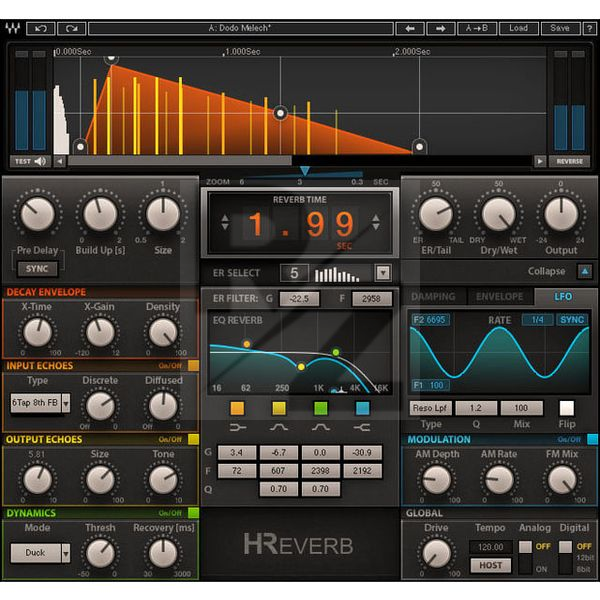Screen dimensions: 600x600
Task: Redo the last change
Action: (72, 28)
